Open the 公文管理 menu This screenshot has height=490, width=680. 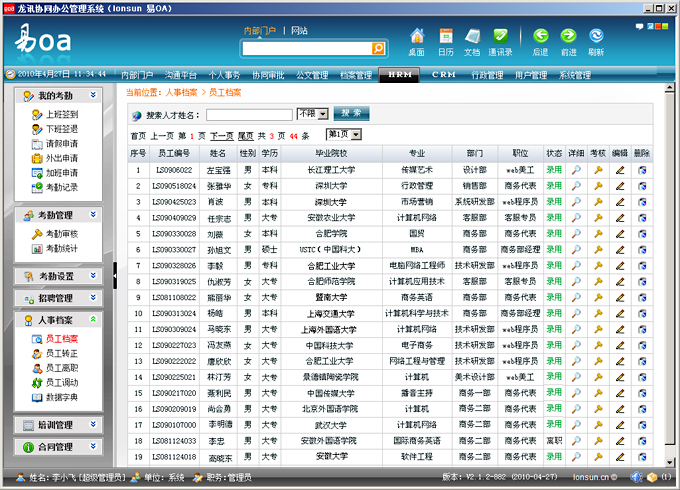click(x=312, y=75)
